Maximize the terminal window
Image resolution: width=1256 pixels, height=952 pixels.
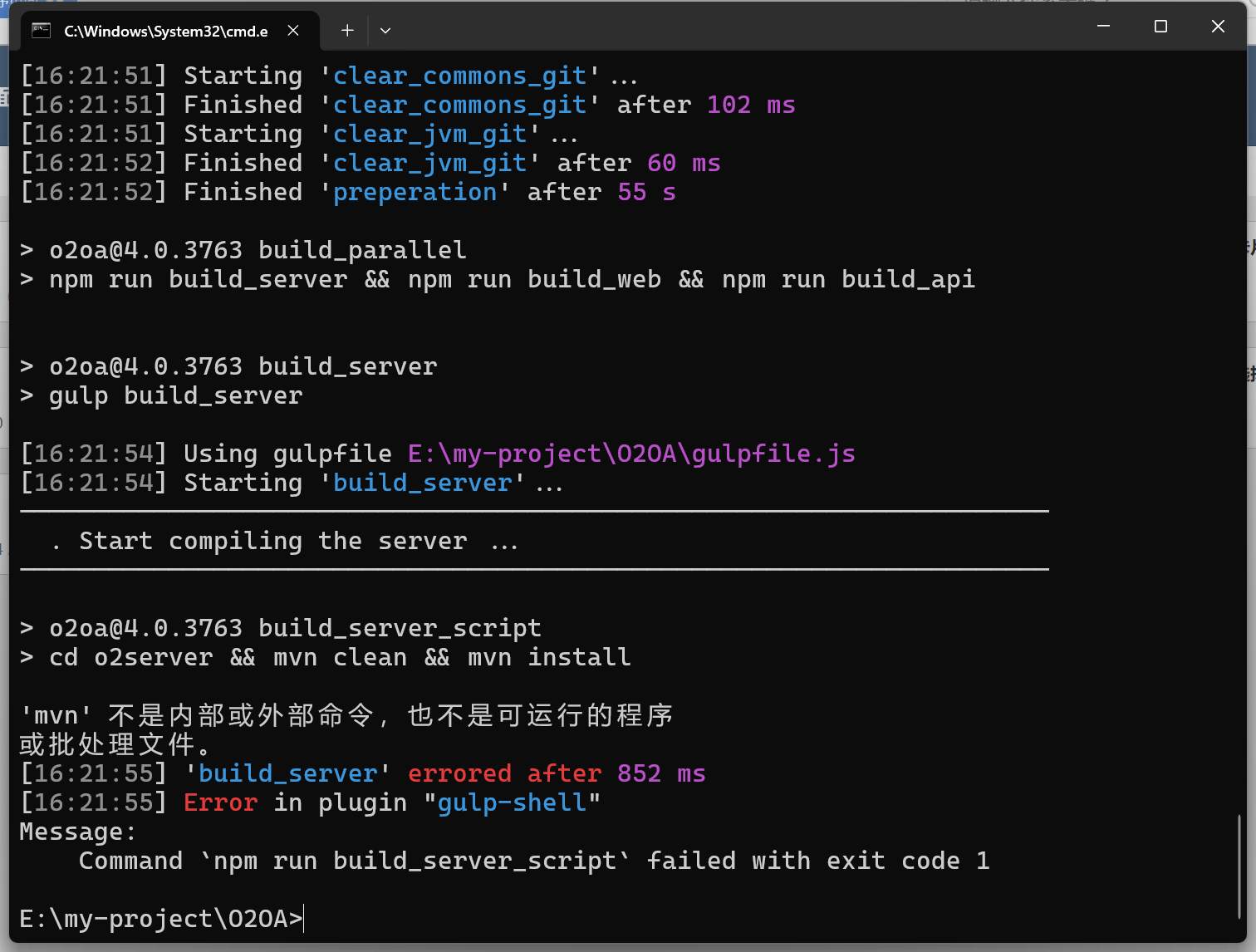pyautogui.click(x=1160, y=27)
